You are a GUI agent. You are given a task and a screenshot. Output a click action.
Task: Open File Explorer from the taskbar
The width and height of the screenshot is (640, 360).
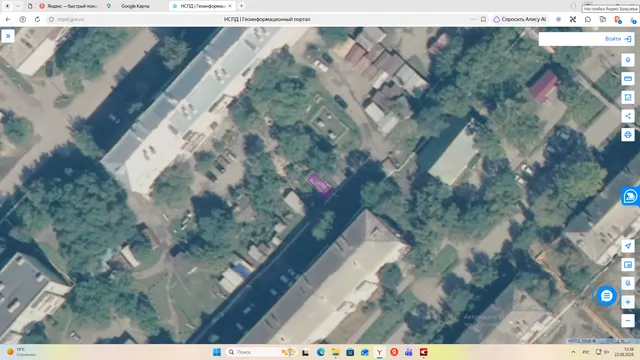[x=335, y=352]
